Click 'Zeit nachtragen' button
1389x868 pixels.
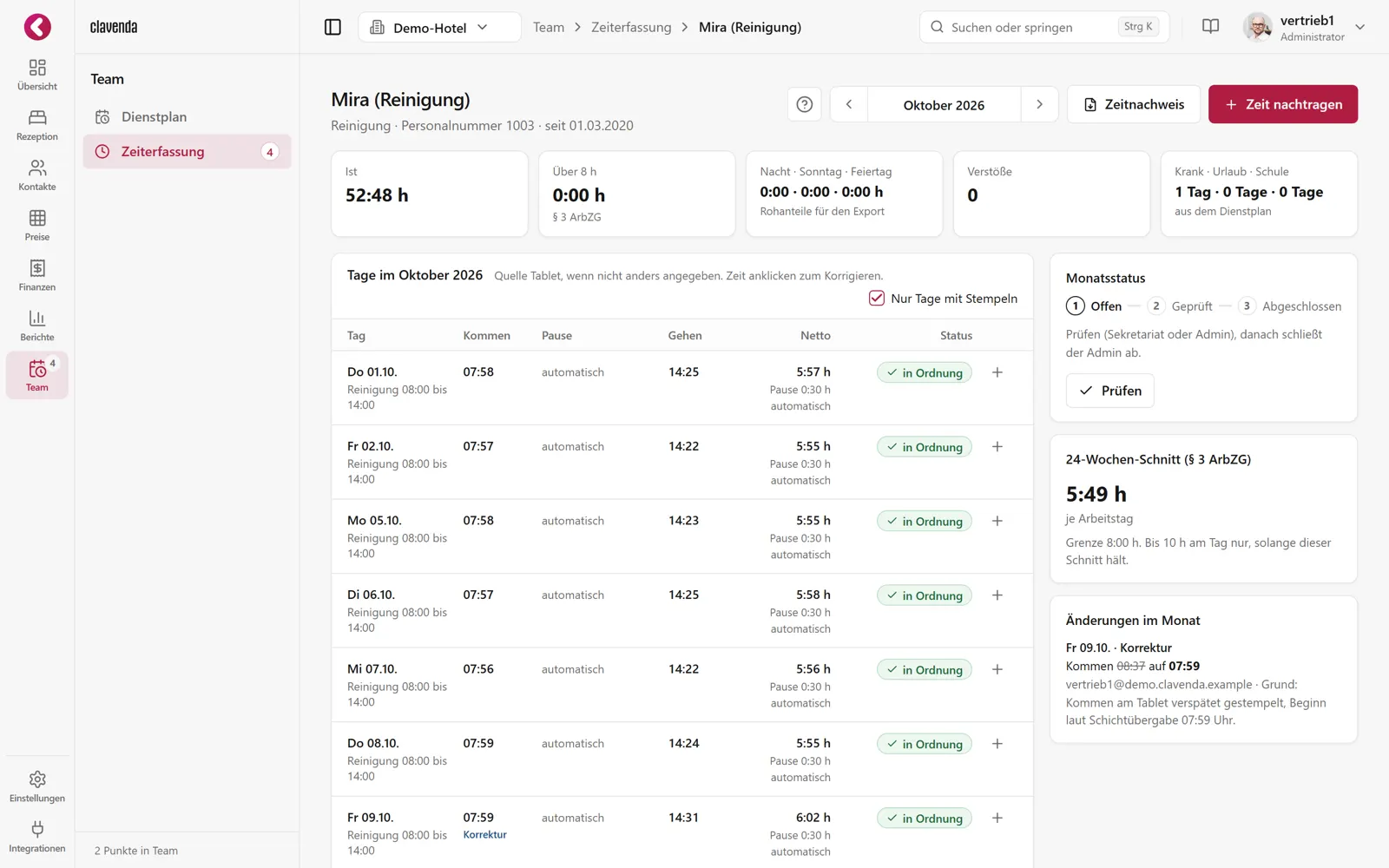click(x=1283, y=104)
